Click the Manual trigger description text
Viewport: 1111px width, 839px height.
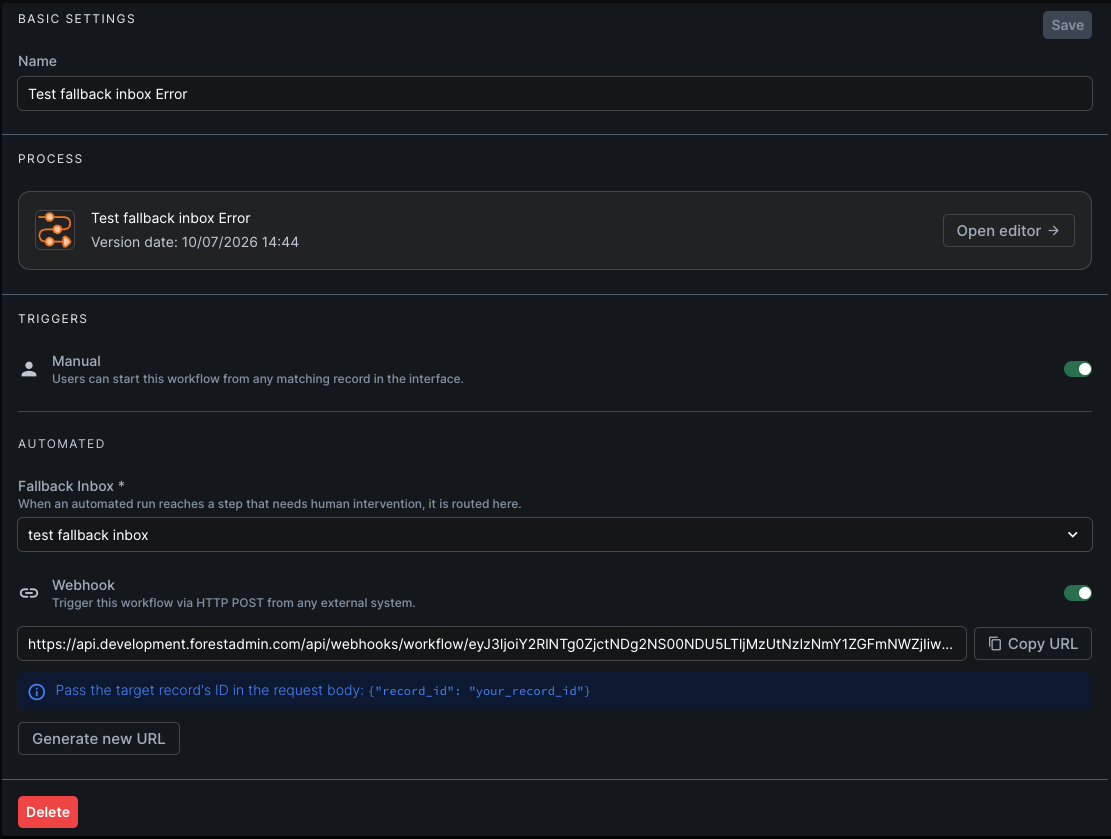click(x=258, y=379)
